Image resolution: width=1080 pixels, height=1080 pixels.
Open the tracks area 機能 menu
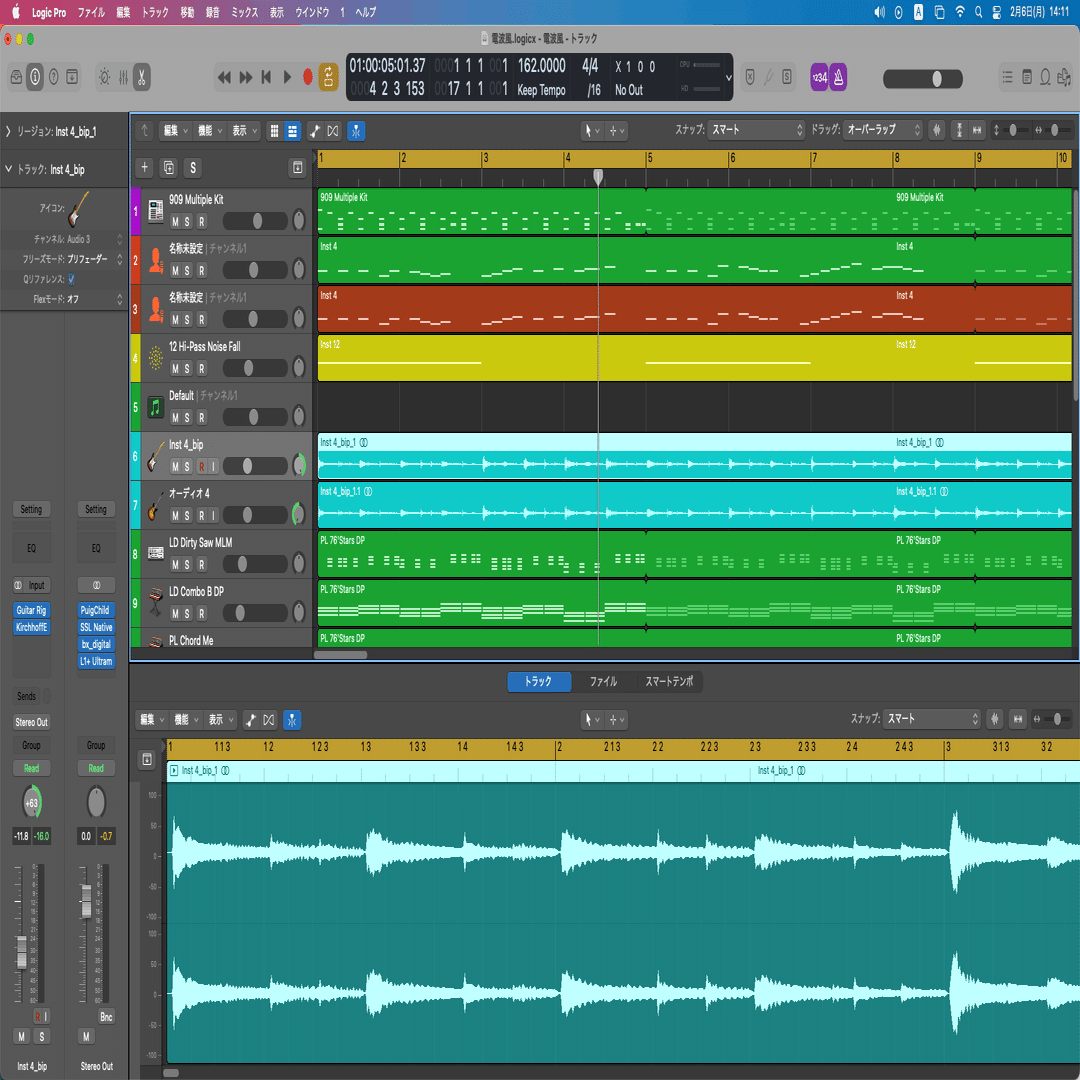[210, 130]
